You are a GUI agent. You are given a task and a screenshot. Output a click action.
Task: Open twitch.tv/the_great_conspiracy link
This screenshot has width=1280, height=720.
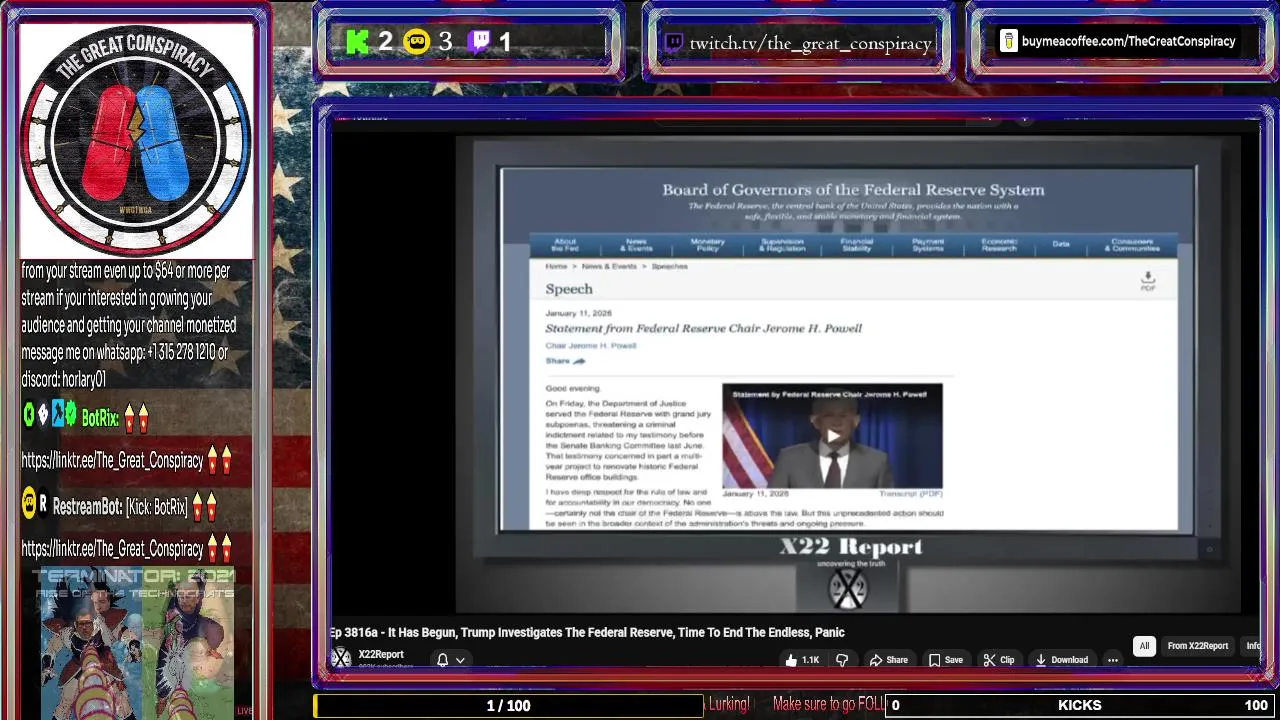tap(810, 43)
